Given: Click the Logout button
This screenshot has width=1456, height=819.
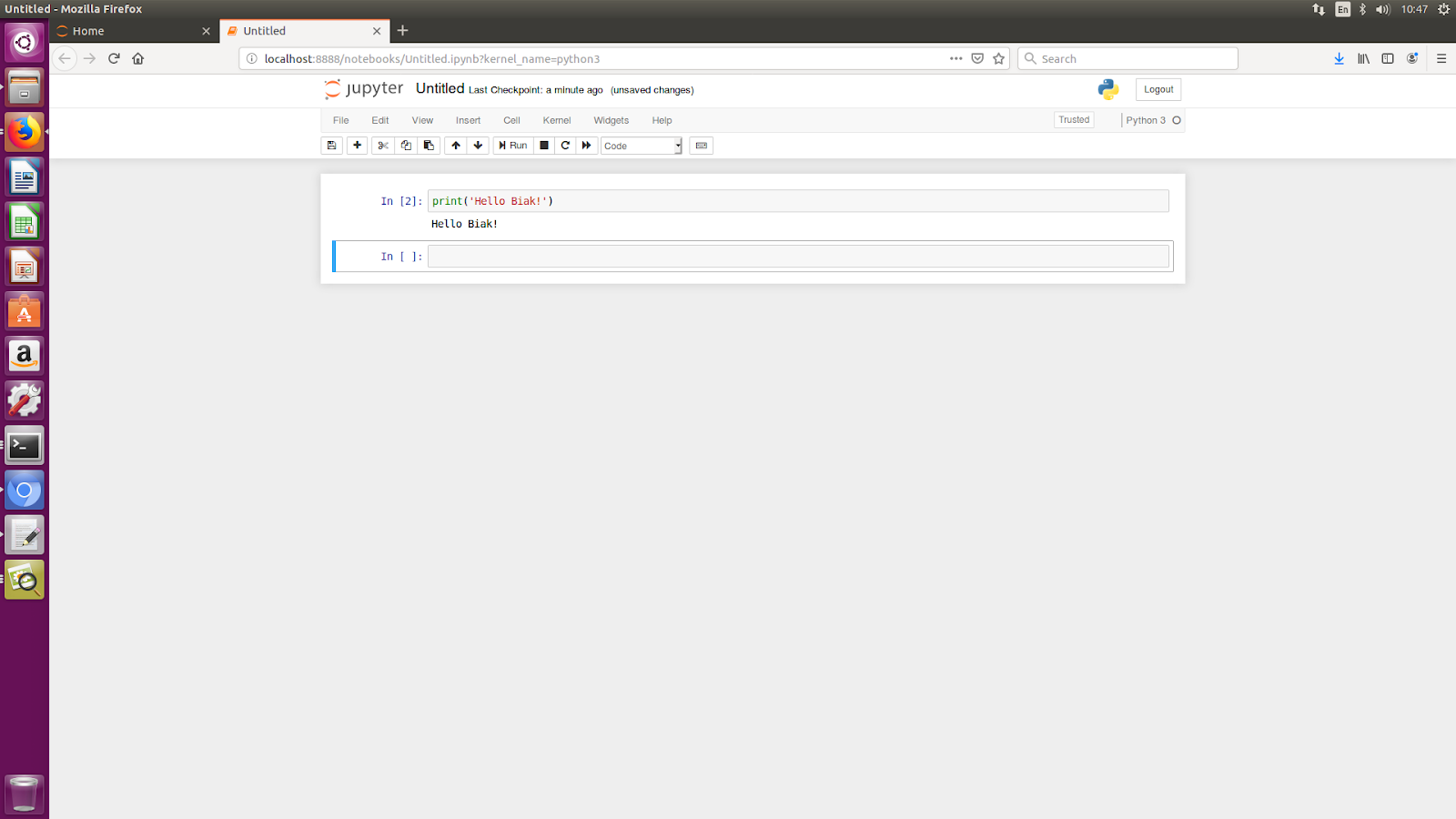Looking at the screenshot, I should 1157,89.
